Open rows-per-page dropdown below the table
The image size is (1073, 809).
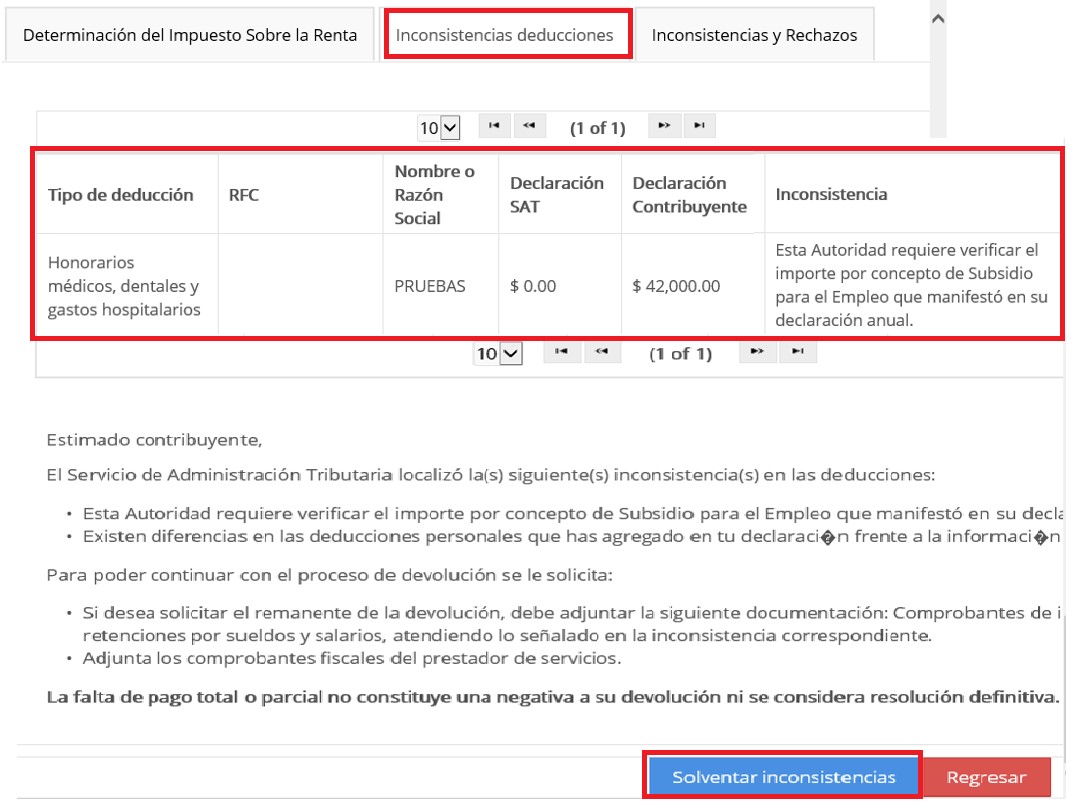498,354
